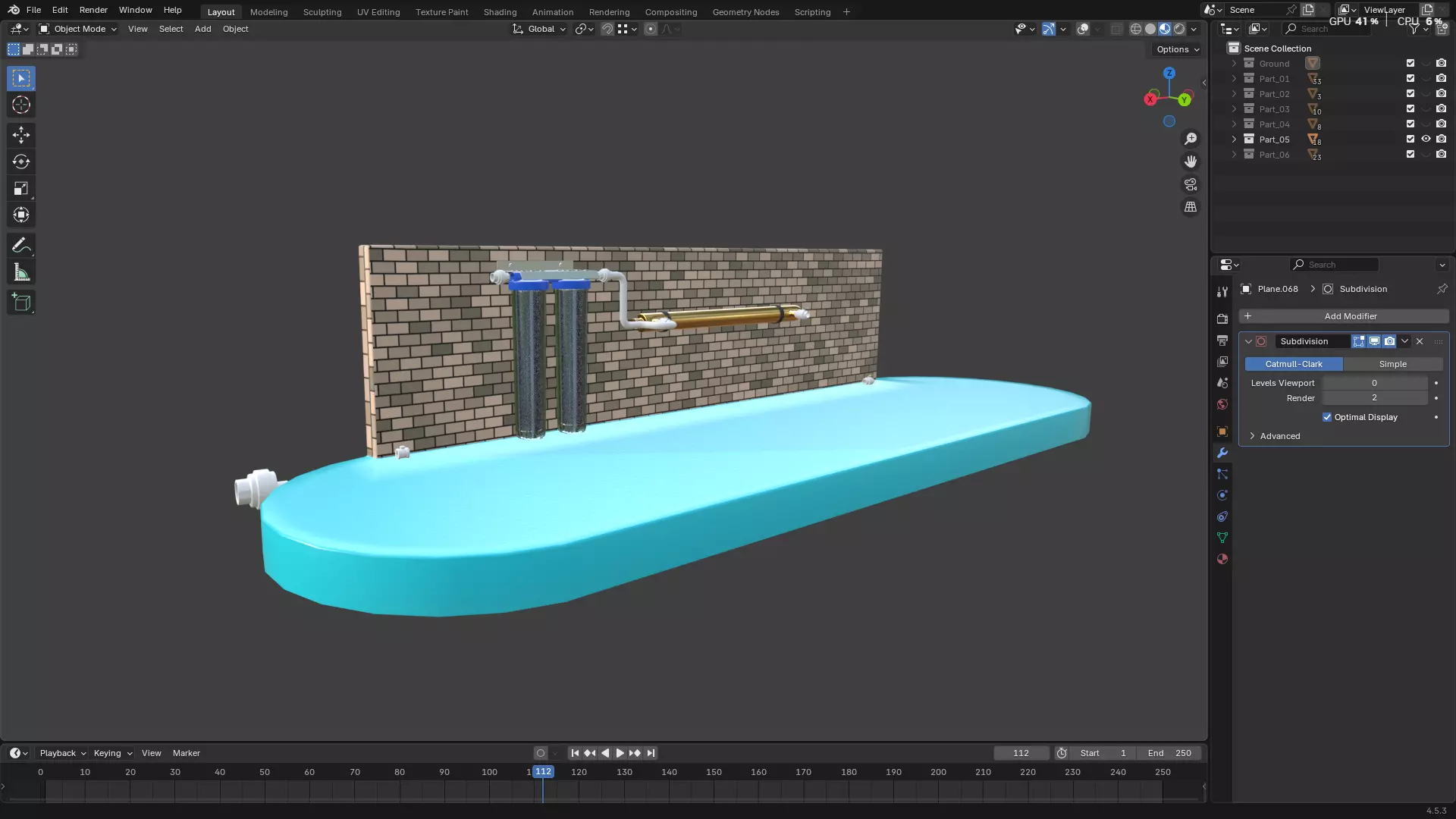Open the Playback dropdown in timeline
Image resolution: width=1456 pixels, height=819 pixels.
pyautogui.click(x=62, y=753)
